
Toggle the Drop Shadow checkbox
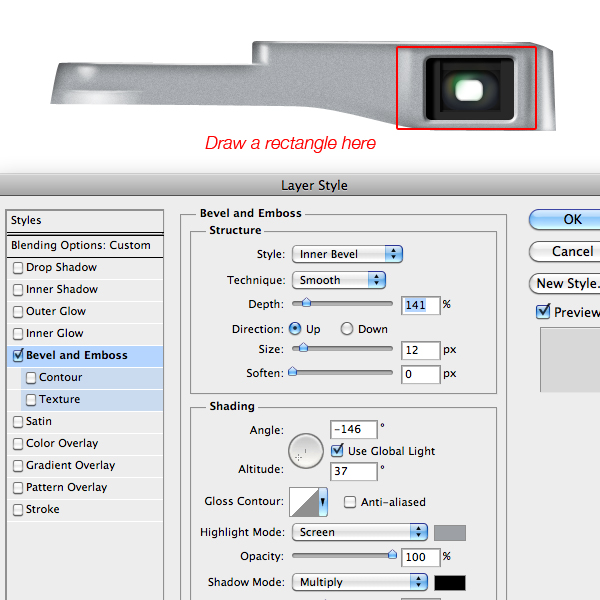[18, 268]
